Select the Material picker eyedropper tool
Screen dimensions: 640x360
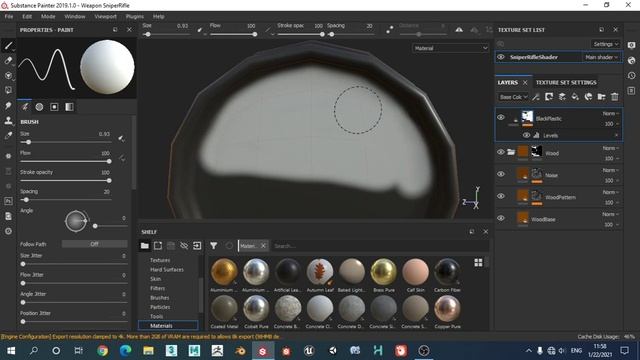coord(8,136)
